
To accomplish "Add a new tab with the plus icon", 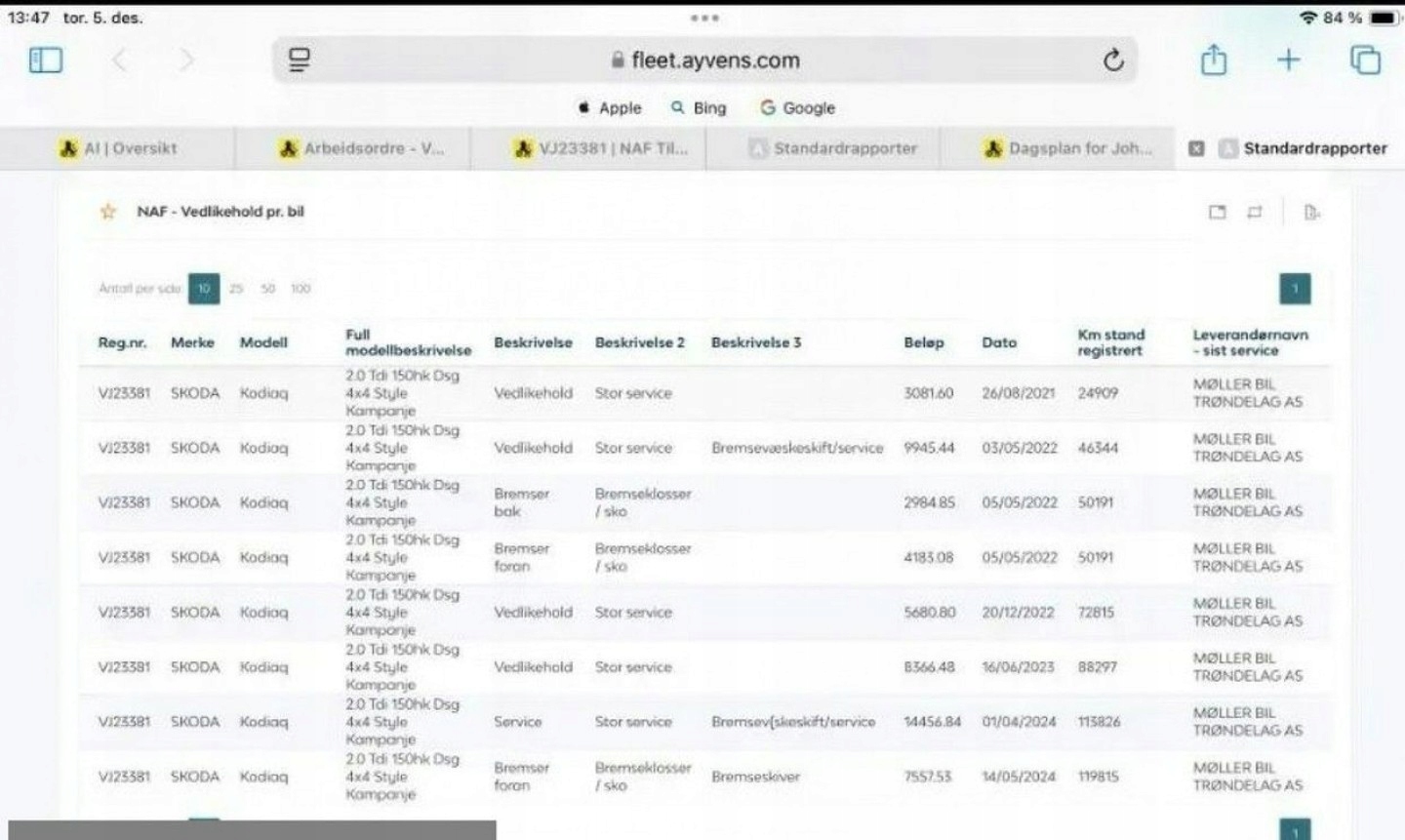I will pyautogui.click(x=1288, y=60).
